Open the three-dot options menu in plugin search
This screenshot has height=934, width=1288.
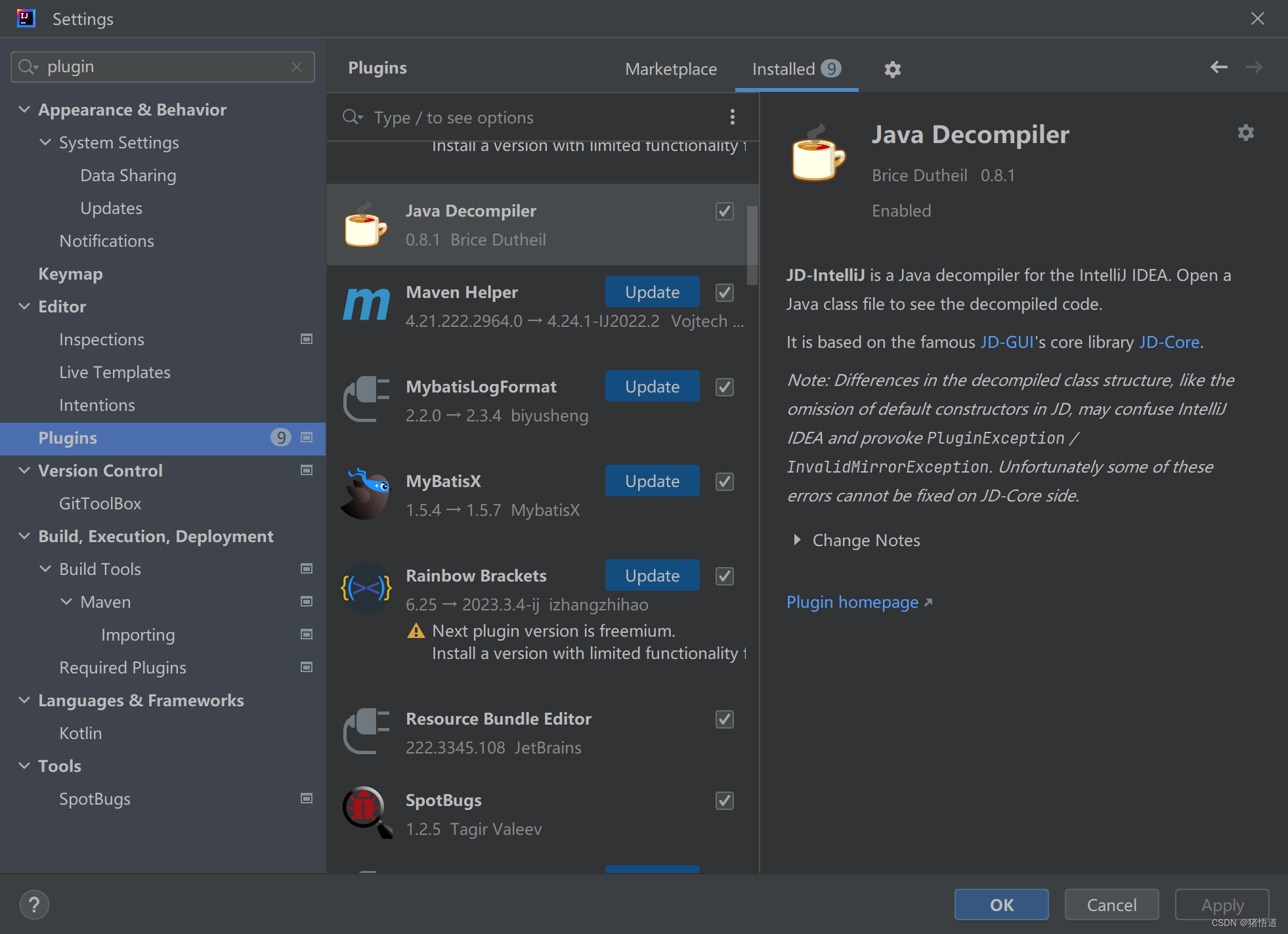click(733, 117)
